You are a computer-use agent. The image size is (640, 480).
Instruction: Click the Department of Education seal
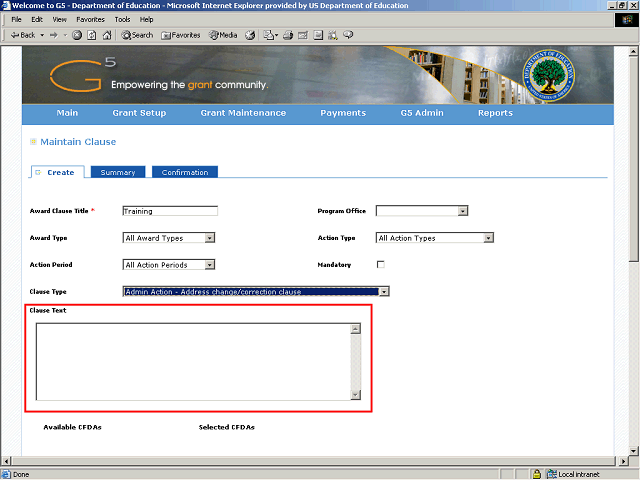[x=549, y=76]
